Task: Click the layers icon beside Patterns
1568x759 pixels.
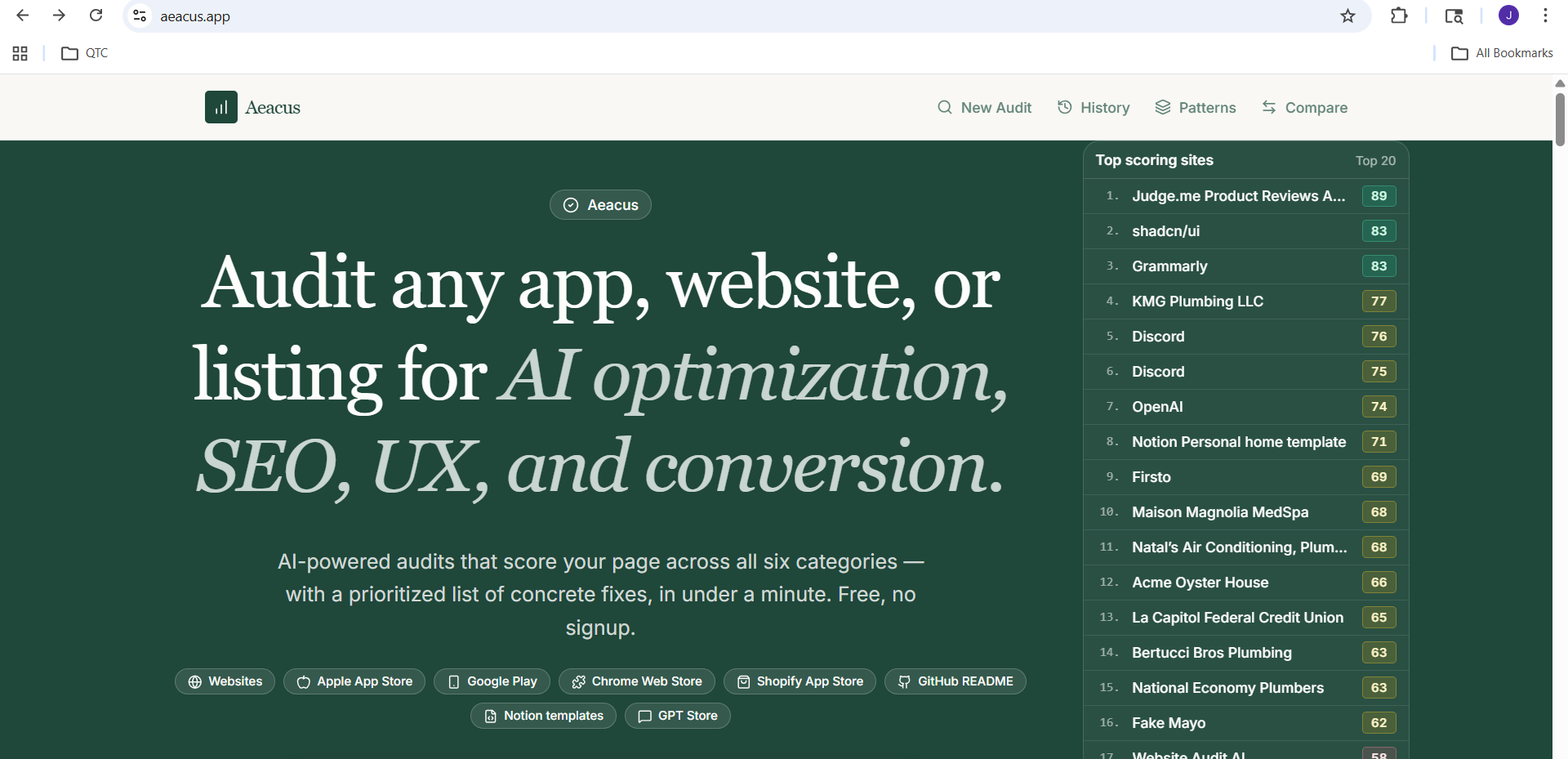Action: 1163,107
